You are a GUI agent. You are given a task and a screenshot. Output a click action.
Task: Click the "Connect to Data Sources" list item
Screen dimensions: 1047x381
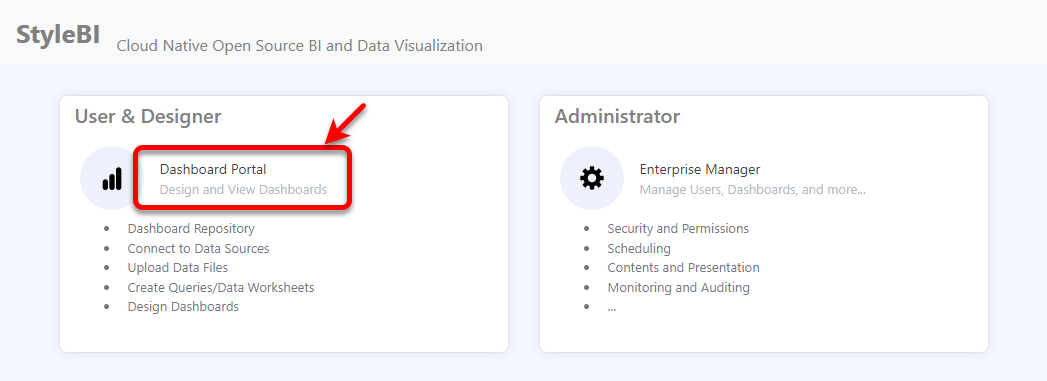(198, 248)
